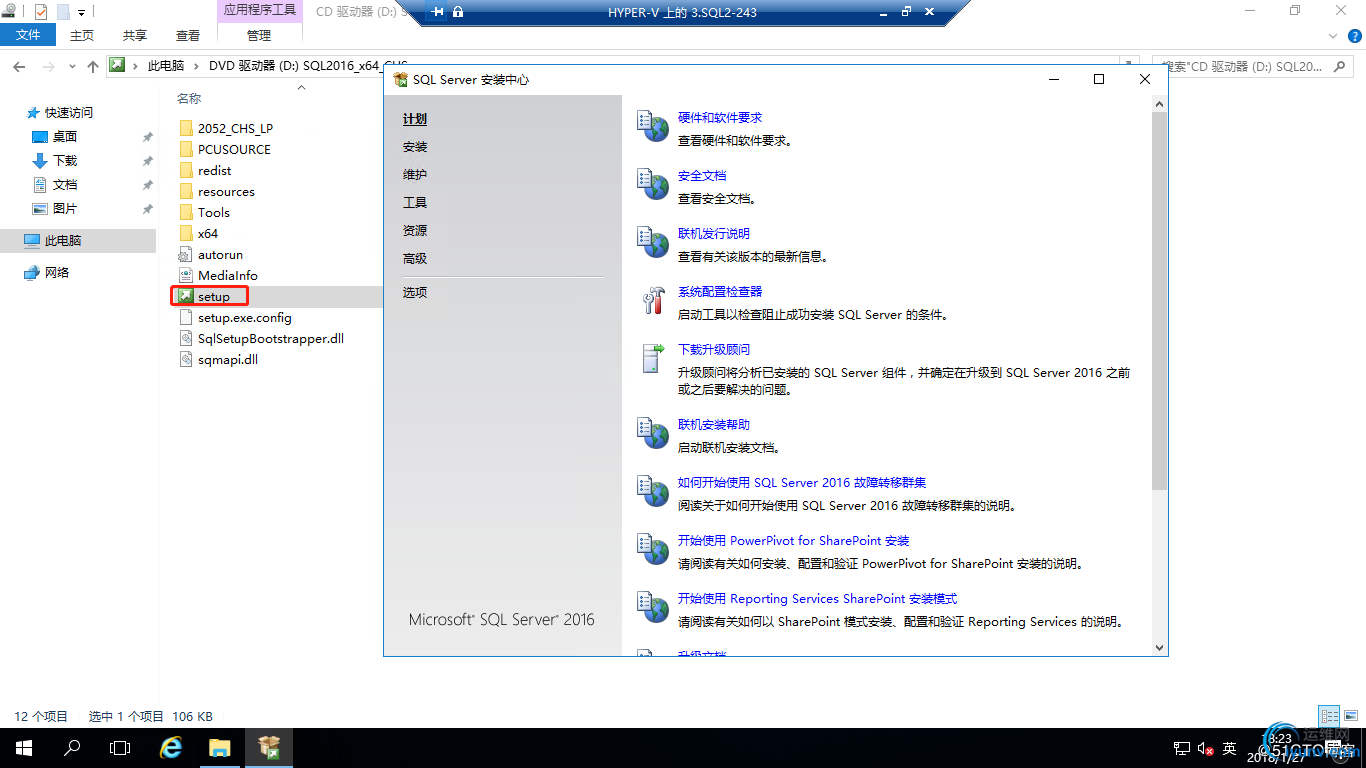Open 桌面 in the quick access pane

coord(65,137)
